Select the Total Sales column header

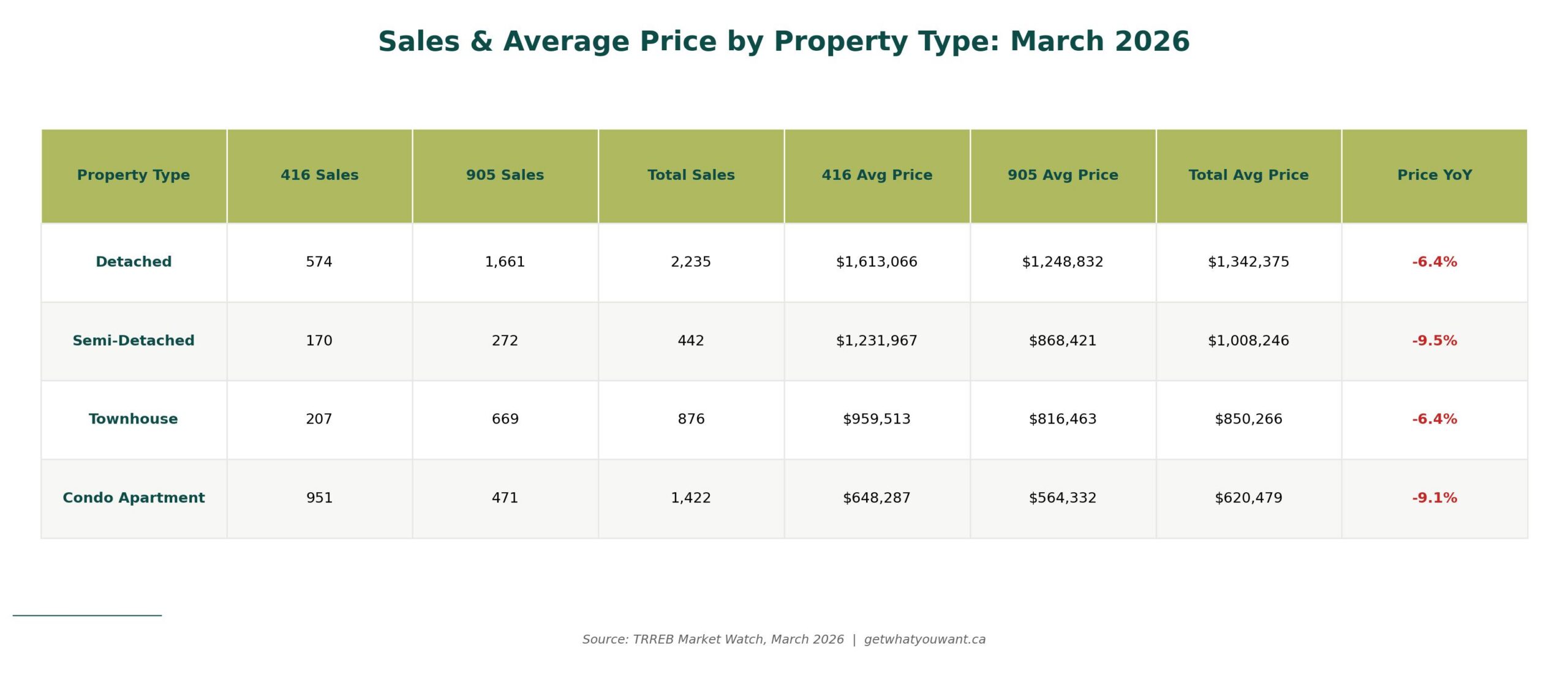coord(691,175)
